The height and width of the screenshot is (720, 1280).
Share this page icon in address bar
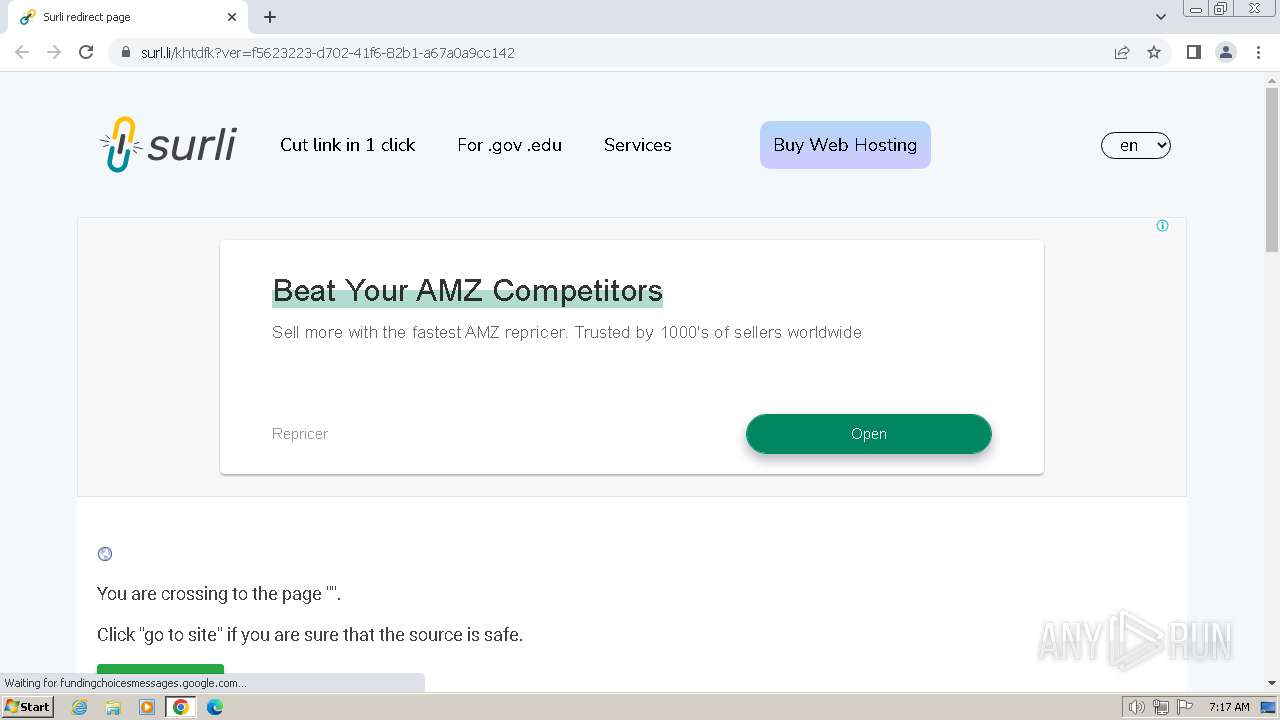click(x=1122, y=52)
